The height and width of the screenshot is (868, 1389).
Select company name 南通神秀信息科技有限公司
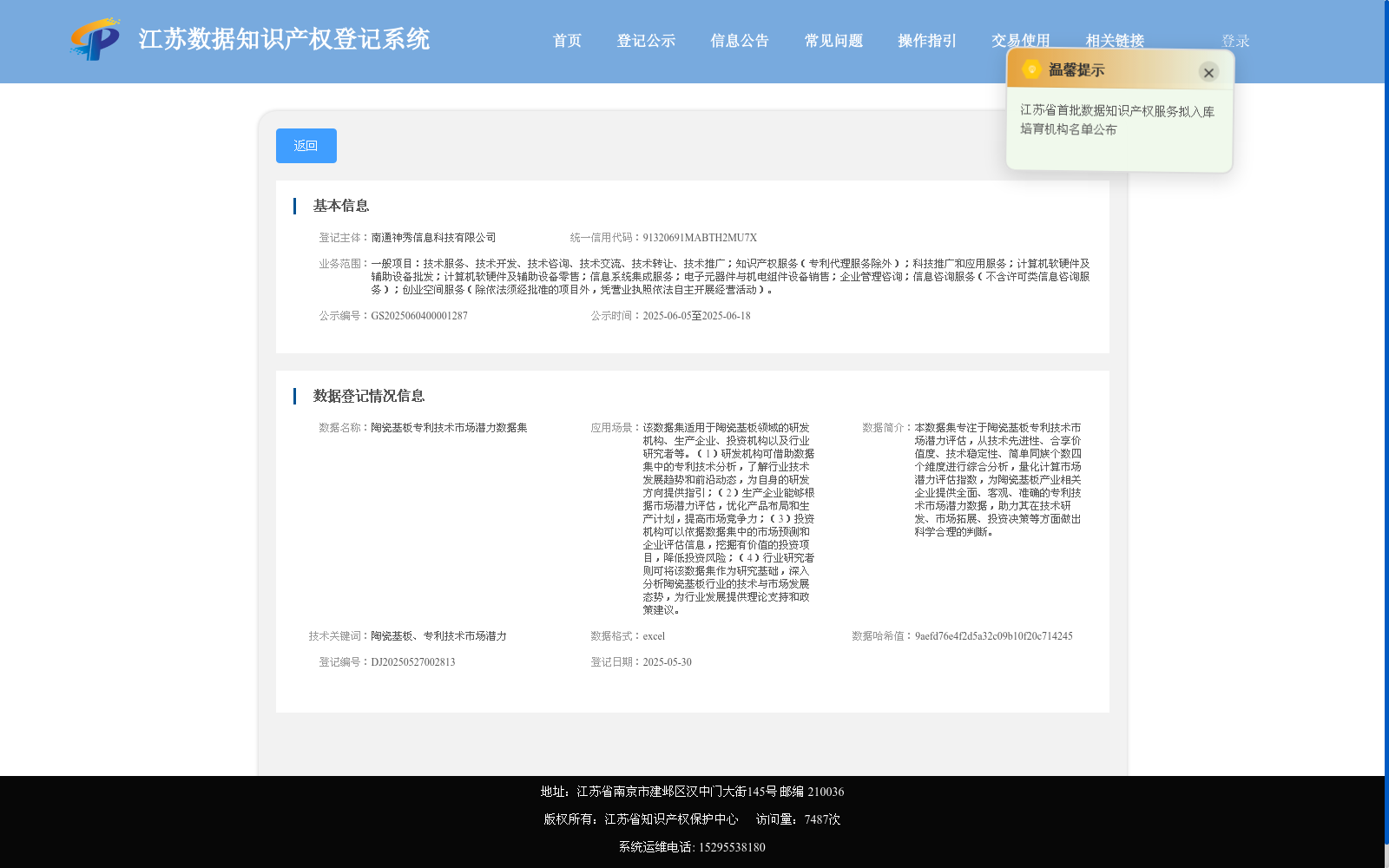click(x=433, y=238)
